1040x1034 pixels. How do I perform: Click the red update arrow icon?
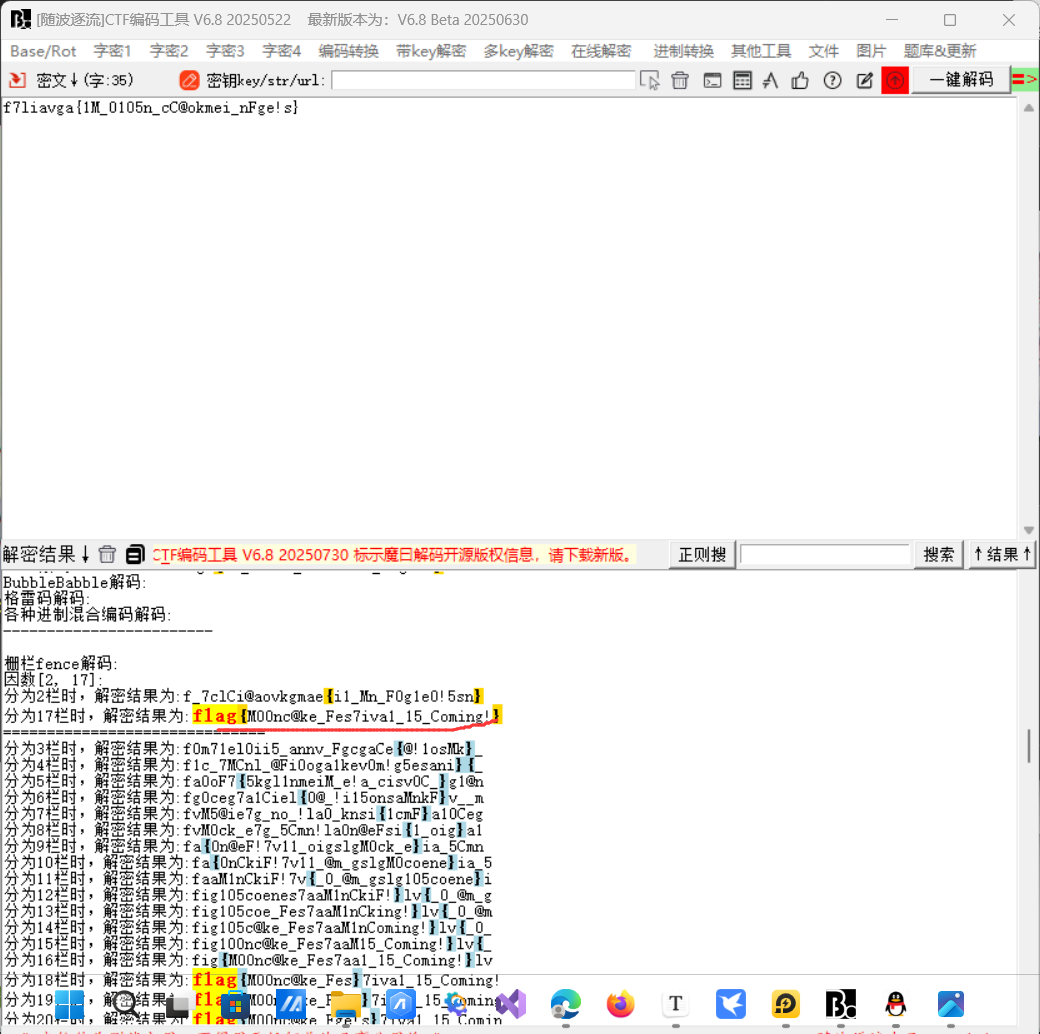click(x=893, y=80)
